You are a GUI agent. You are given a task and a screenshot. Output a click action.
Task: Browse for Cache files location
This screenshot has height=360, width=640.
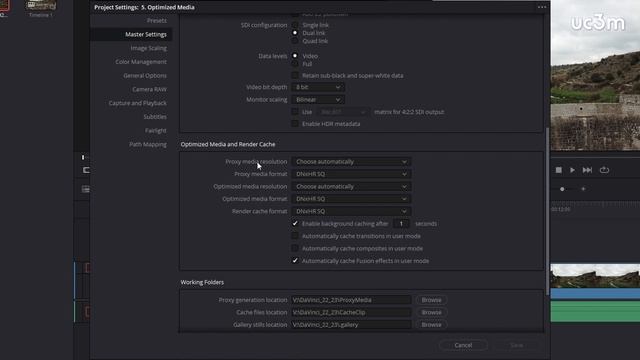click(x=431, y=312)
